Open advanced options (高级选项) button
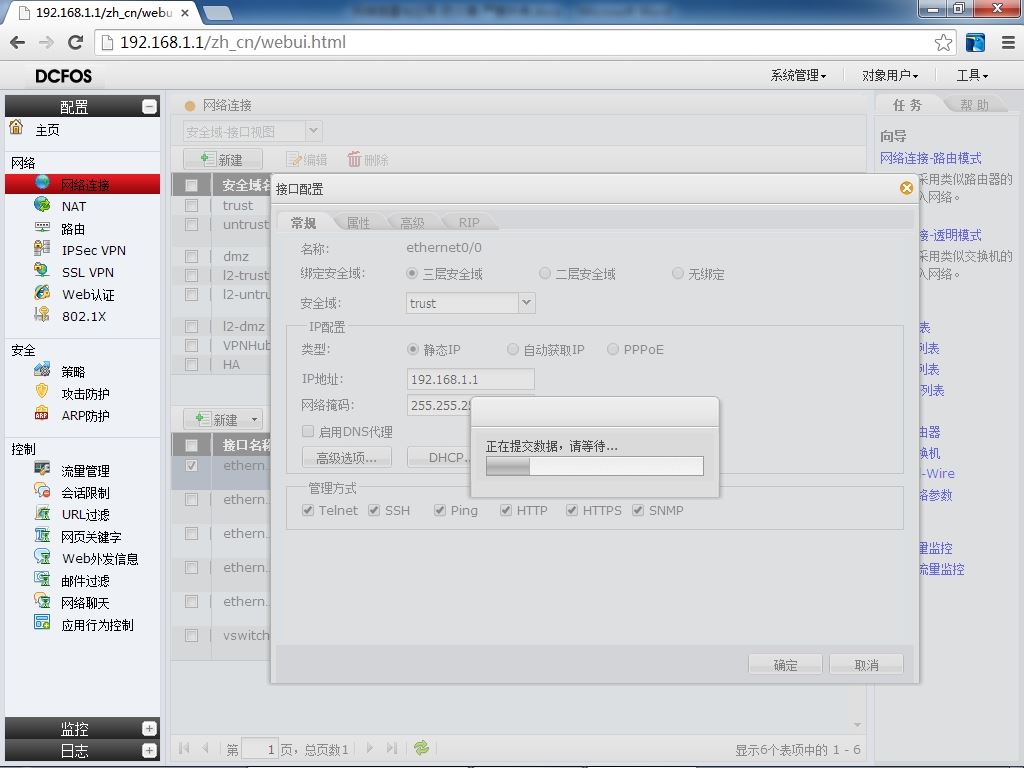Image resolution: width=1024 pixels, height=768 pixels. (x=347, y=458)
